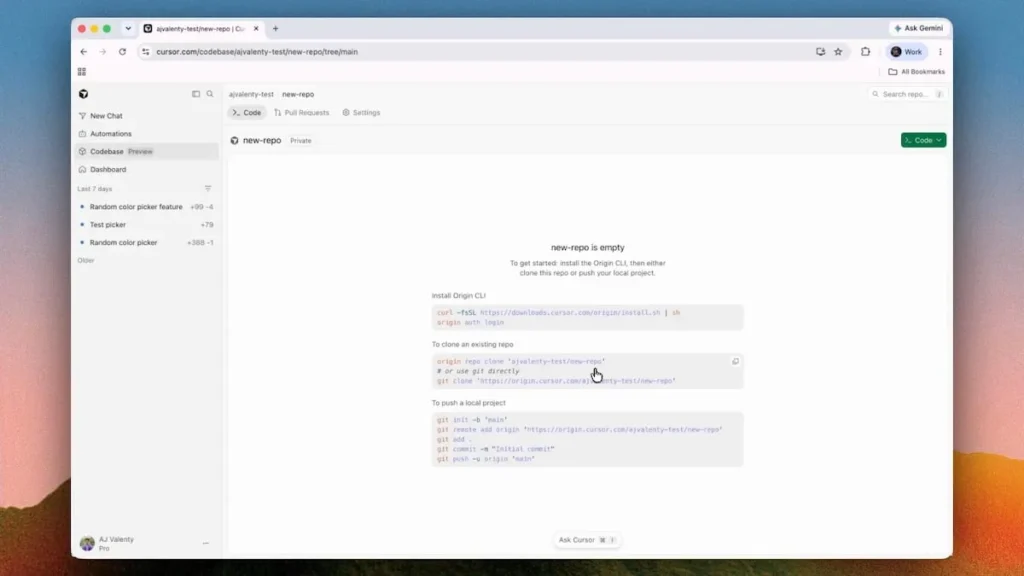Image resolution: width=1024 pixels, height=576 pixels.
Task: Open Chrome three-dot menu
Action: pos(940,52)
